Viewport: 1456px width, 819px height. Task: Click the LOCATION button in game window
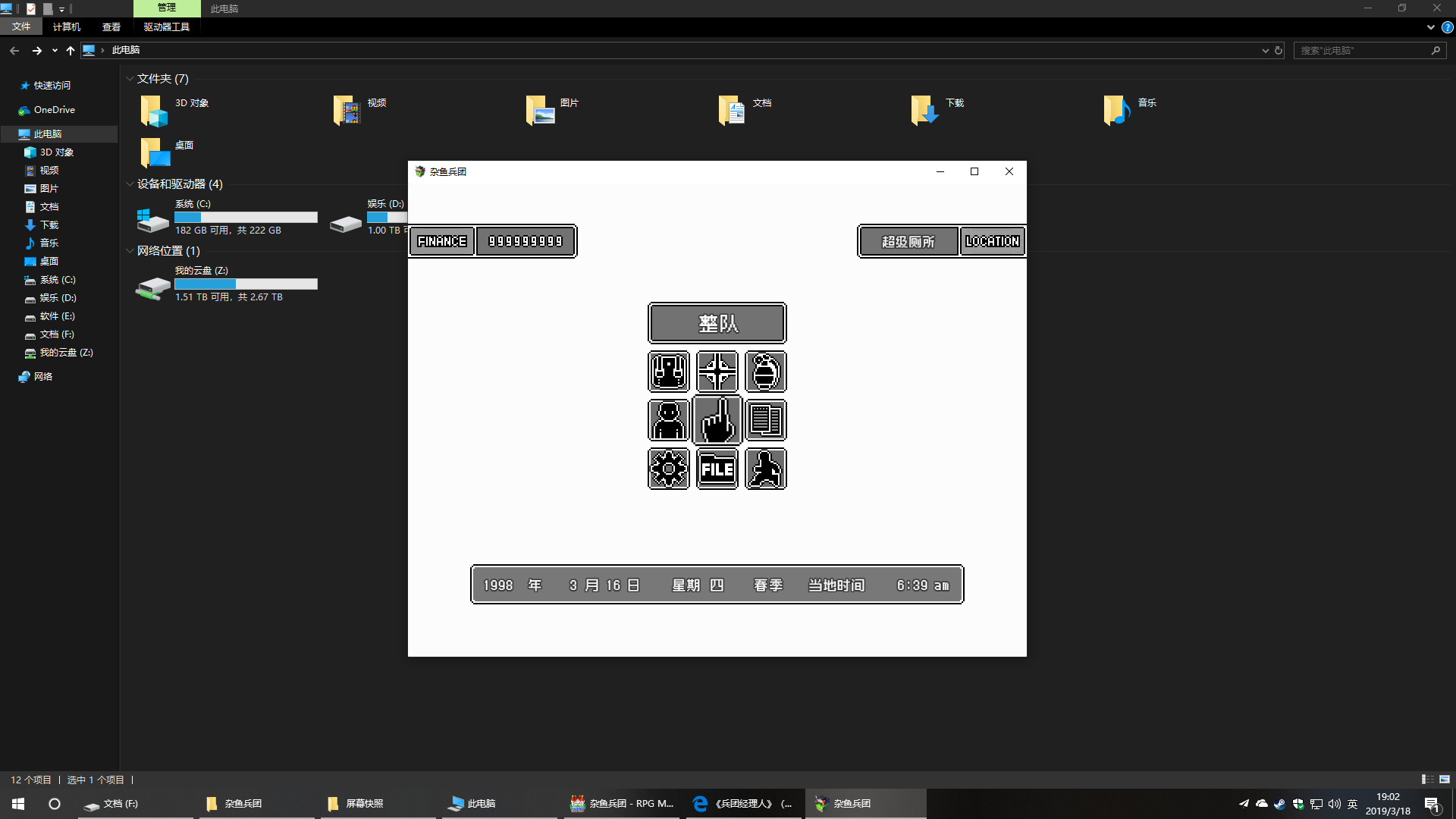[x=992, y=241]
